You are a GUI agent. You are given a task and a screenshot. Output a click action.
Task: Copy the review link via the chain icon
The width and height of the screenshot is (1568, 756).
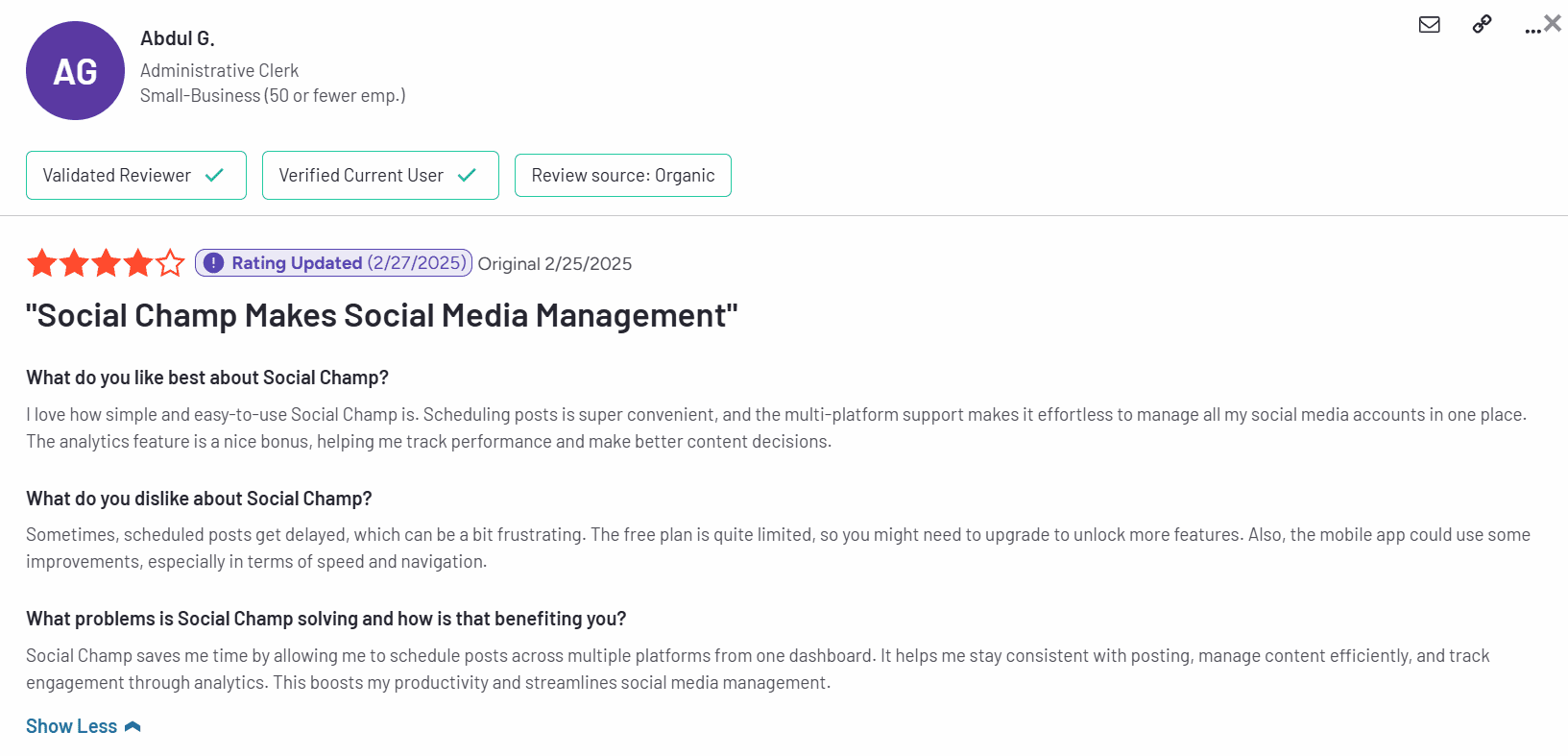1482,25
